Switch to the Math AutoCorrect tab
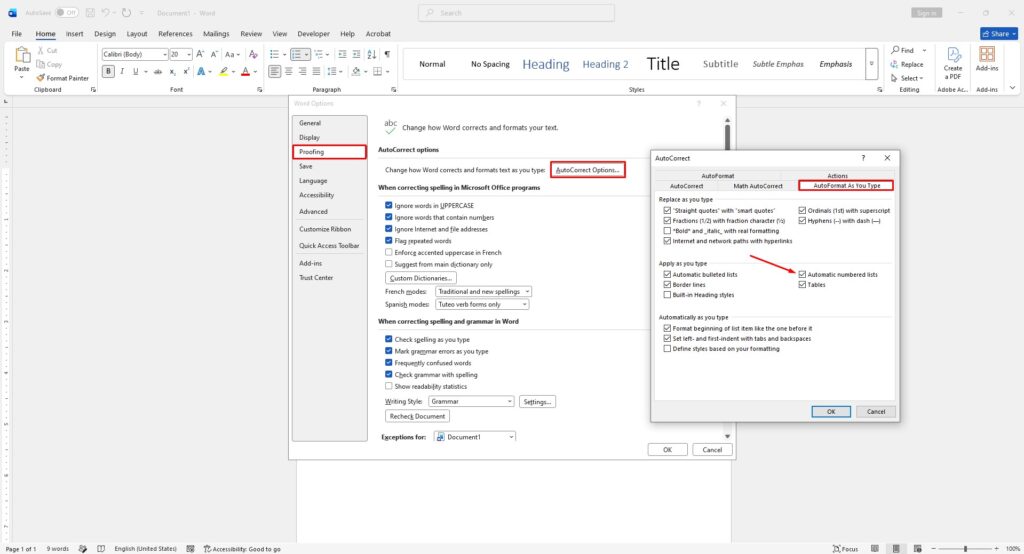This screenshot has height=554, width=1024. pos(758,186)
